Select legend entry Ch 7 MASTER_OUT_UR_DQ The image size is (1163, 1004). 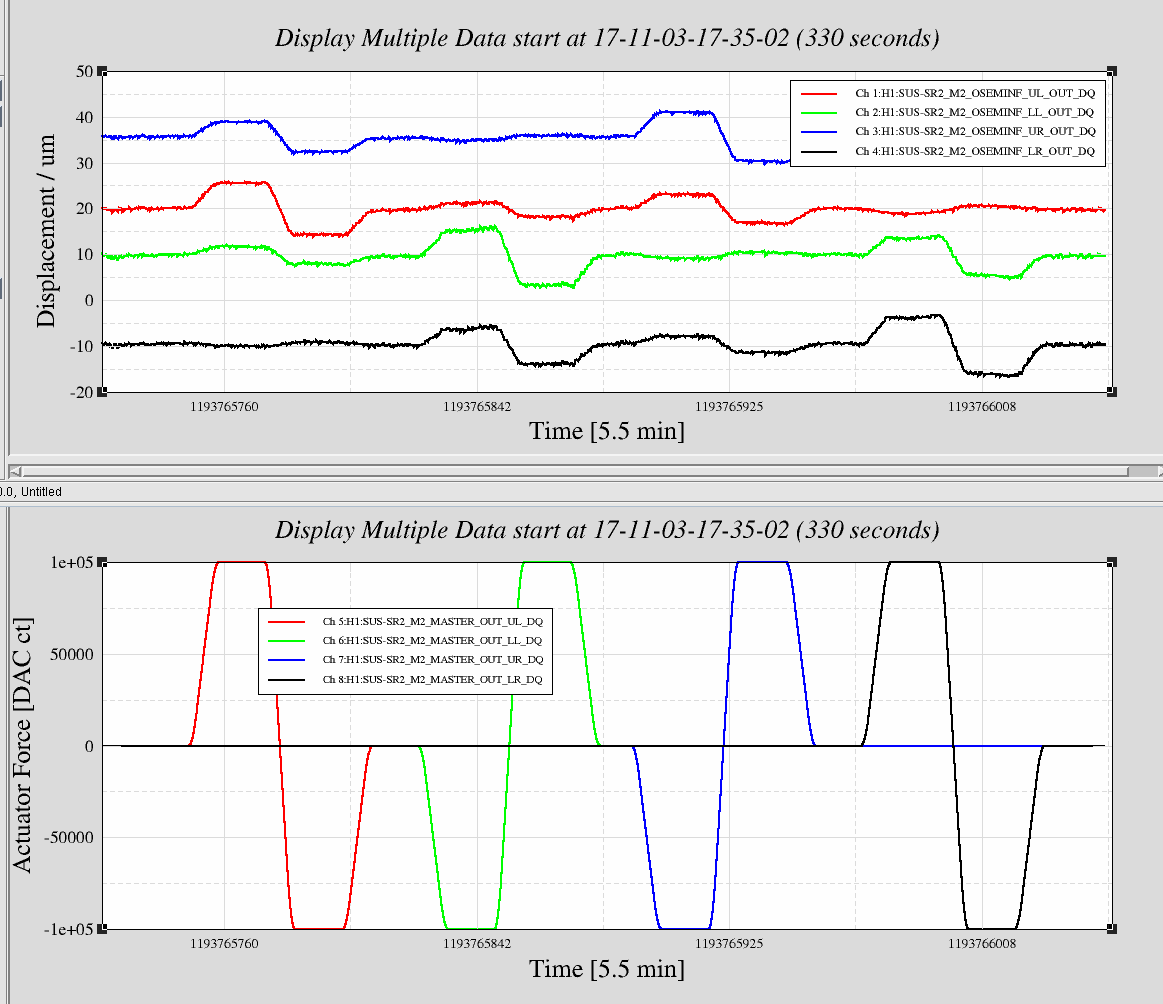pos(405,660)
